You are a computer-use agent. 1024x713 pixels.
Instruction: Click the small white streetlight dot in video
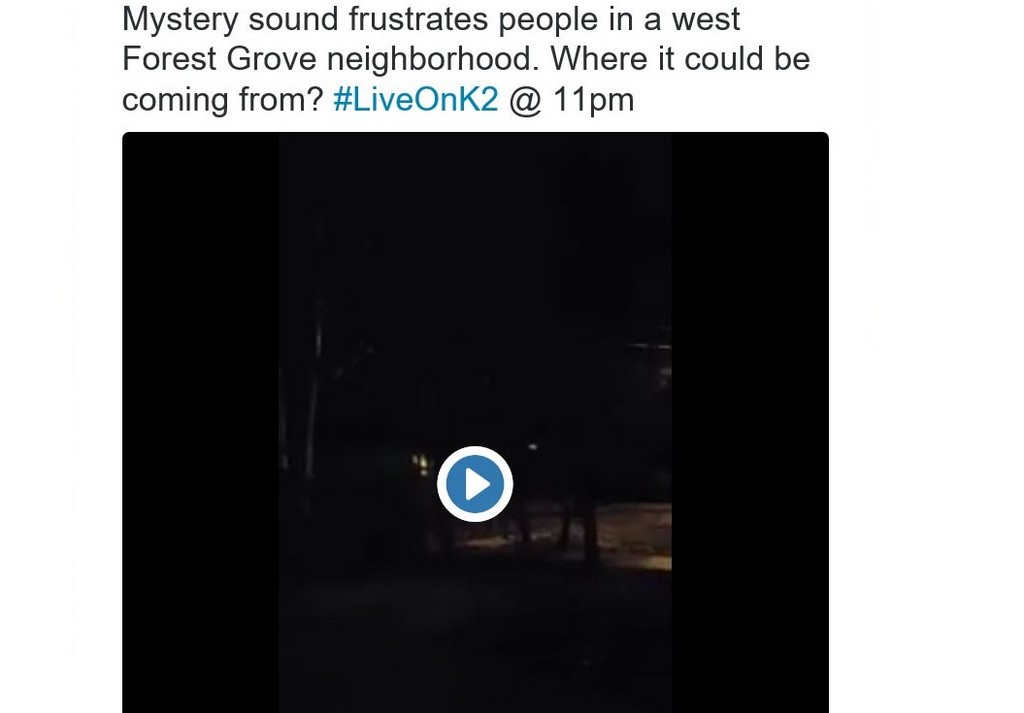pyautogui.click(x=532, y=447)
